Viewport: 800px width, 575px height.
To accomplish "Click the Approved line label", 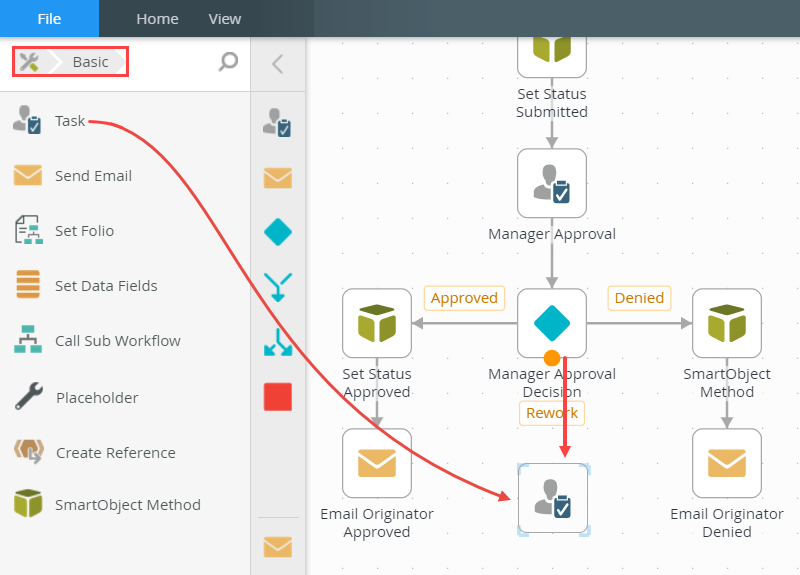I will 464,298.
